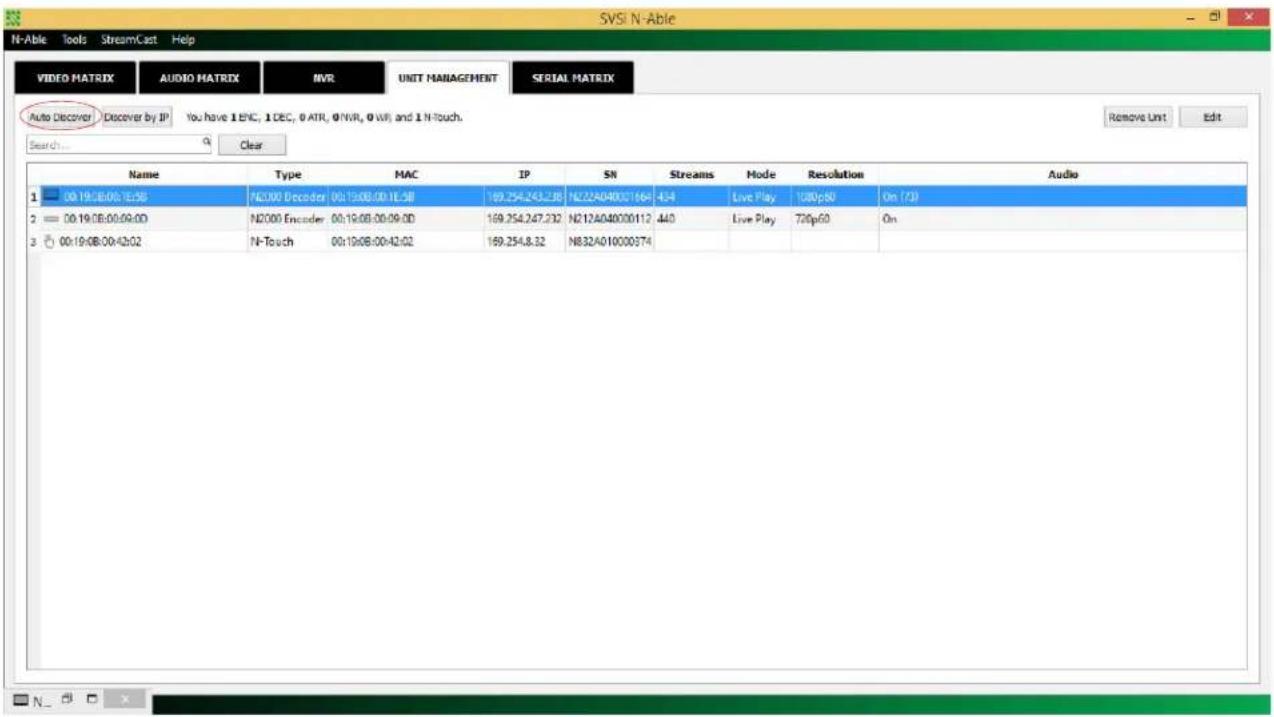The image size is (1274, 717).
Task: Select the N2000 Encoder type cell
Action: (287, 217)
